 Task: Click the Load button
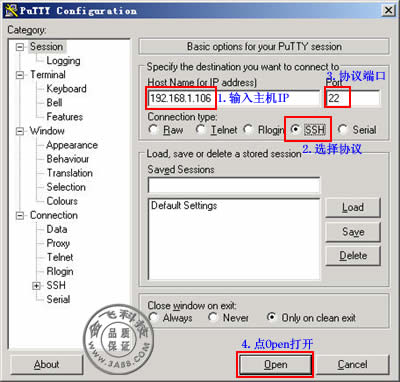pos(353,207)
